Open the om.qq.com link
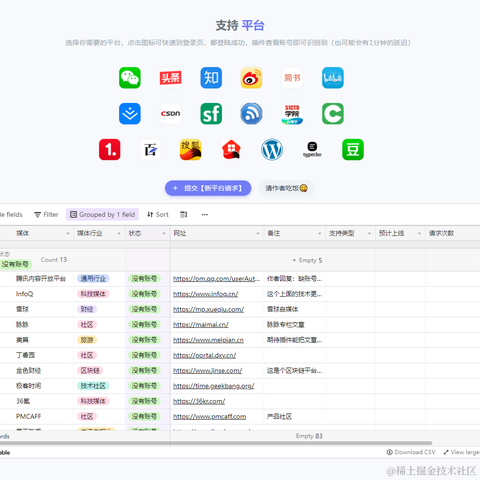 (x=216, y=279)
